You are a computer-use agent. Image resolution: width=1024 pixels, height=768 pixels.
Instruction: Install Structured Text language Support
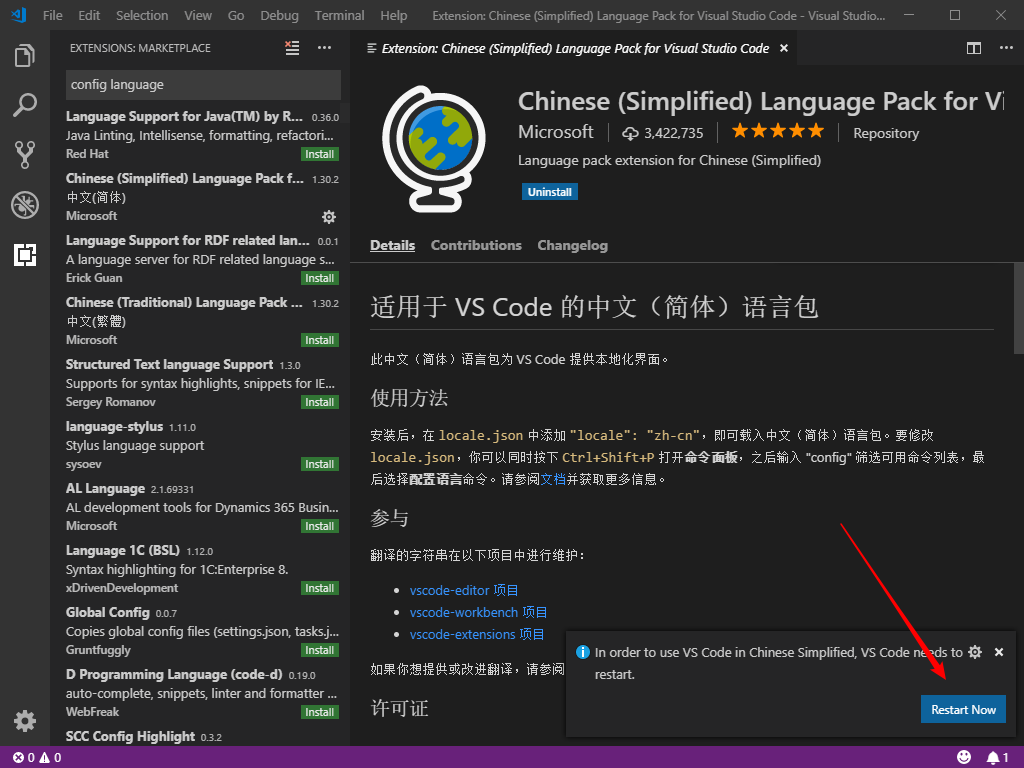point(319,402)
